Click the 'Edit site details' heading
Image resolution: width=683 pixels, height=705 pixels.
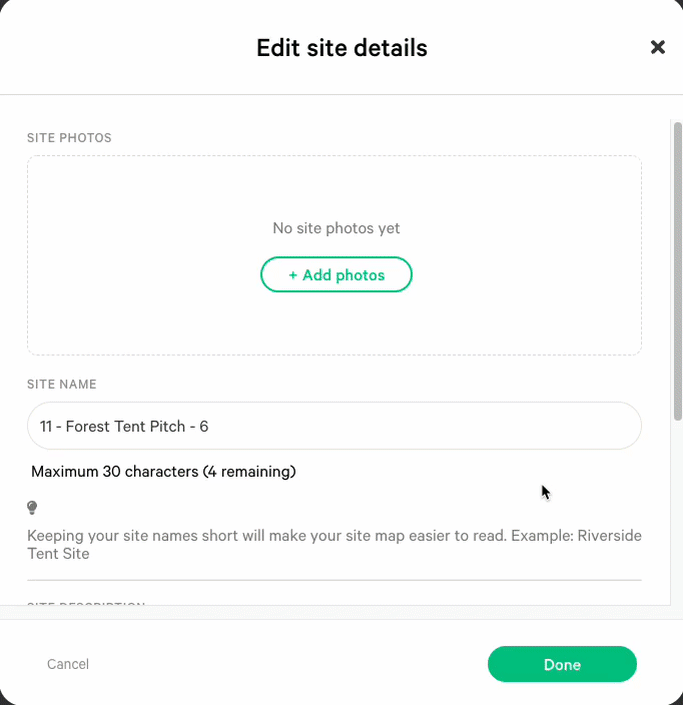342,48
